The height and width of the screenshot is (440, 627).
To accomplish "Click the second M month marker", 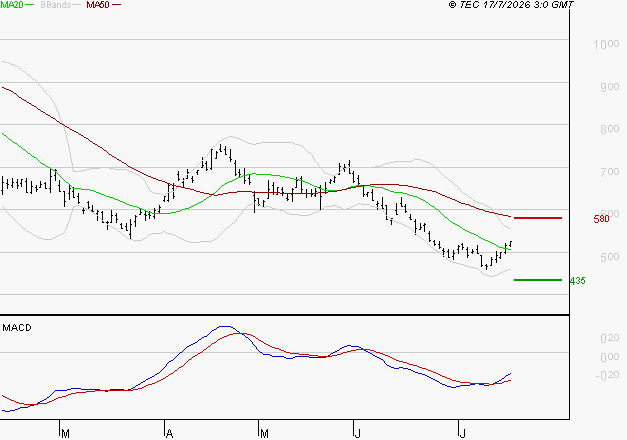I will click(264, 434).
